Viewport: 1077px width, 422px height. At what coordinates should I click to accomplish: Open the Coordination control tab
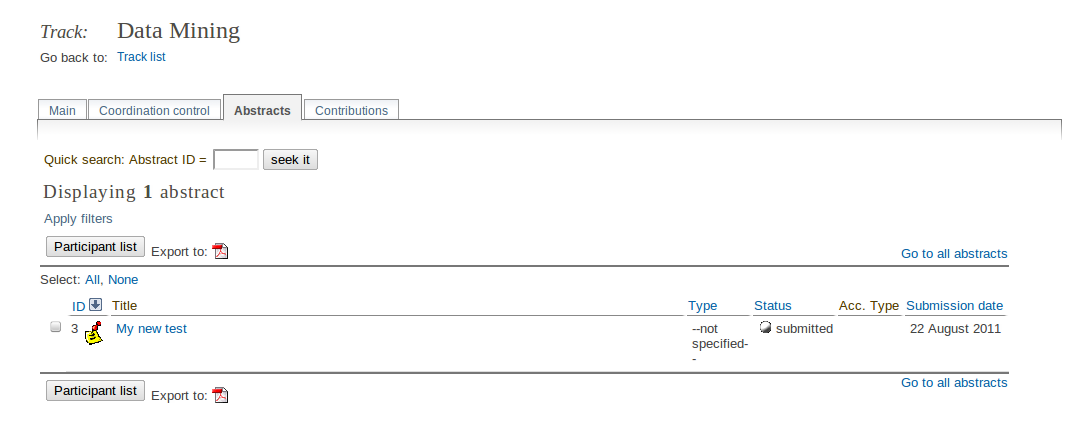(x=155, y=110)
